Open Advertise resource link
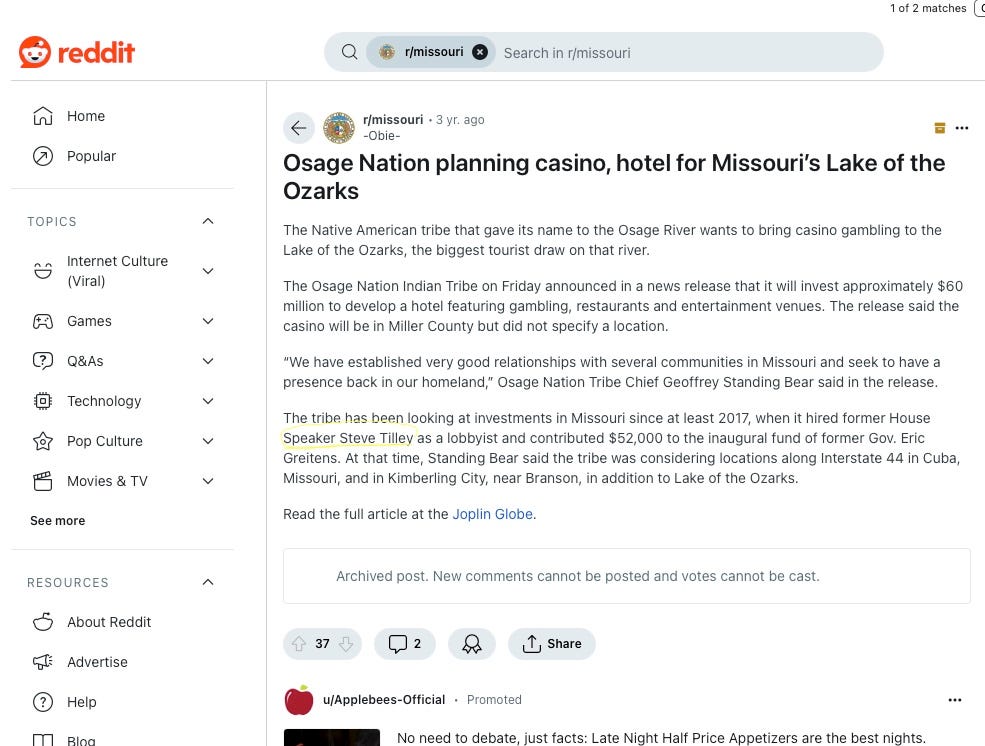The width and height of the screenshot is (985, 746). 97,662
